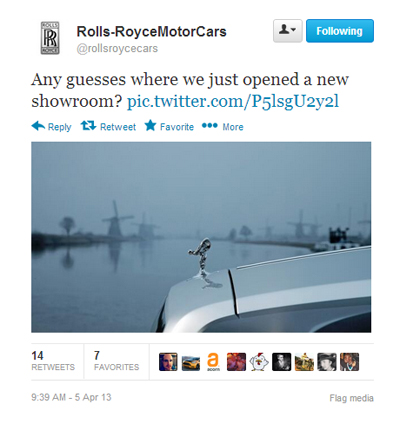Click the Flag media link
The height and width of the screenshot is (424, 400).
[351, 398]
